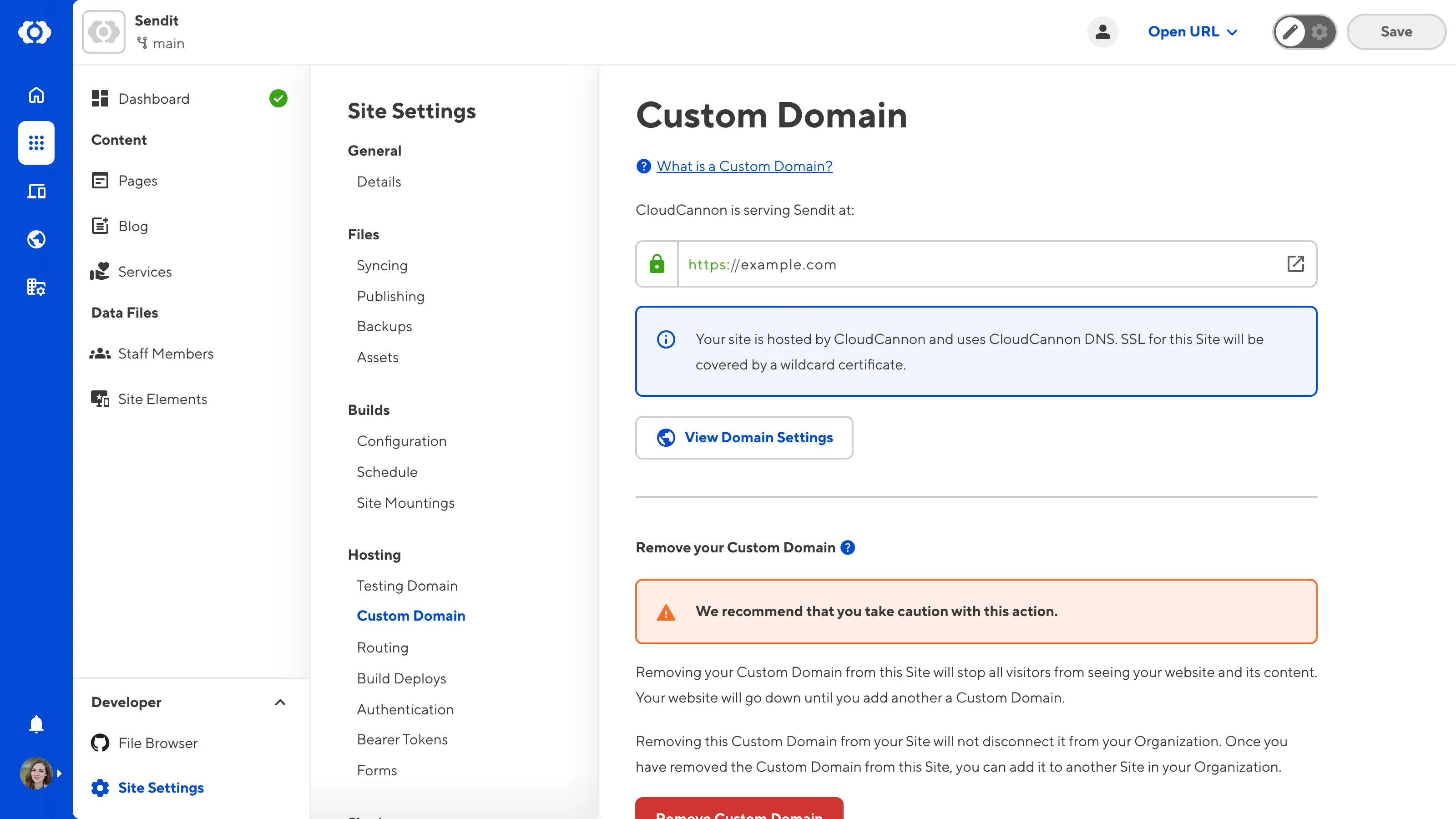The image size is (1456, 819).
Task: Click the green checkmark beside Dashboard
Action: click(278, 98)
